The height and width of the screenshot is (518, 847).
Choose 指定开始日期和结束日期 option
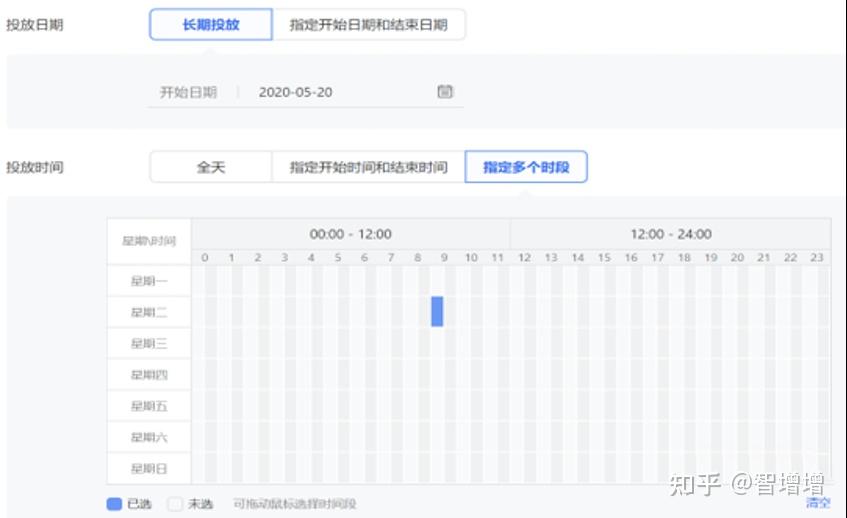click(x=368, y=24)
